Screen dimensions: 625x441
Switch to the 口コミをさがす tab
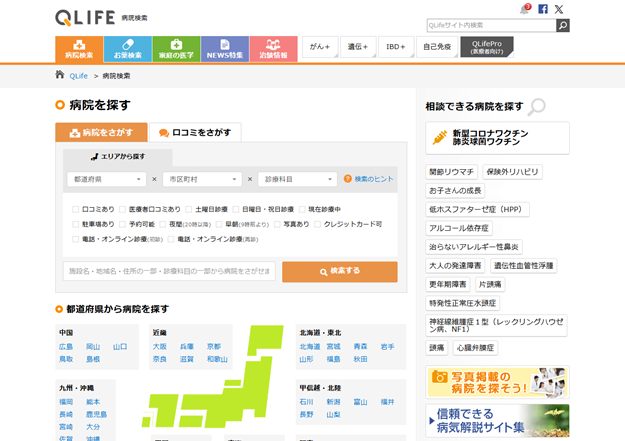[195, 132]
